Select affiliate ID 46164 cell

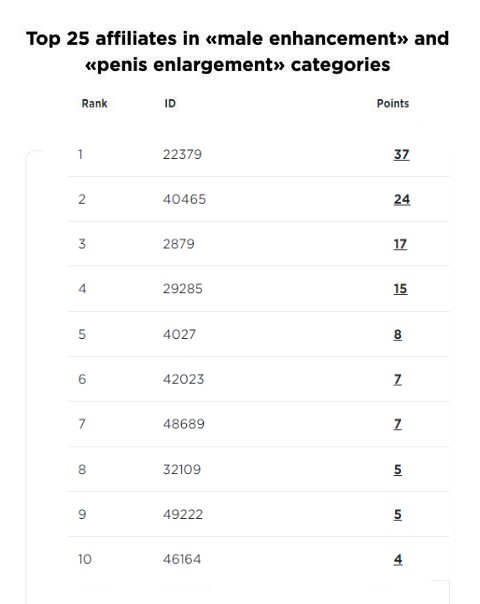pyautogui.click(x=182, y=559)
